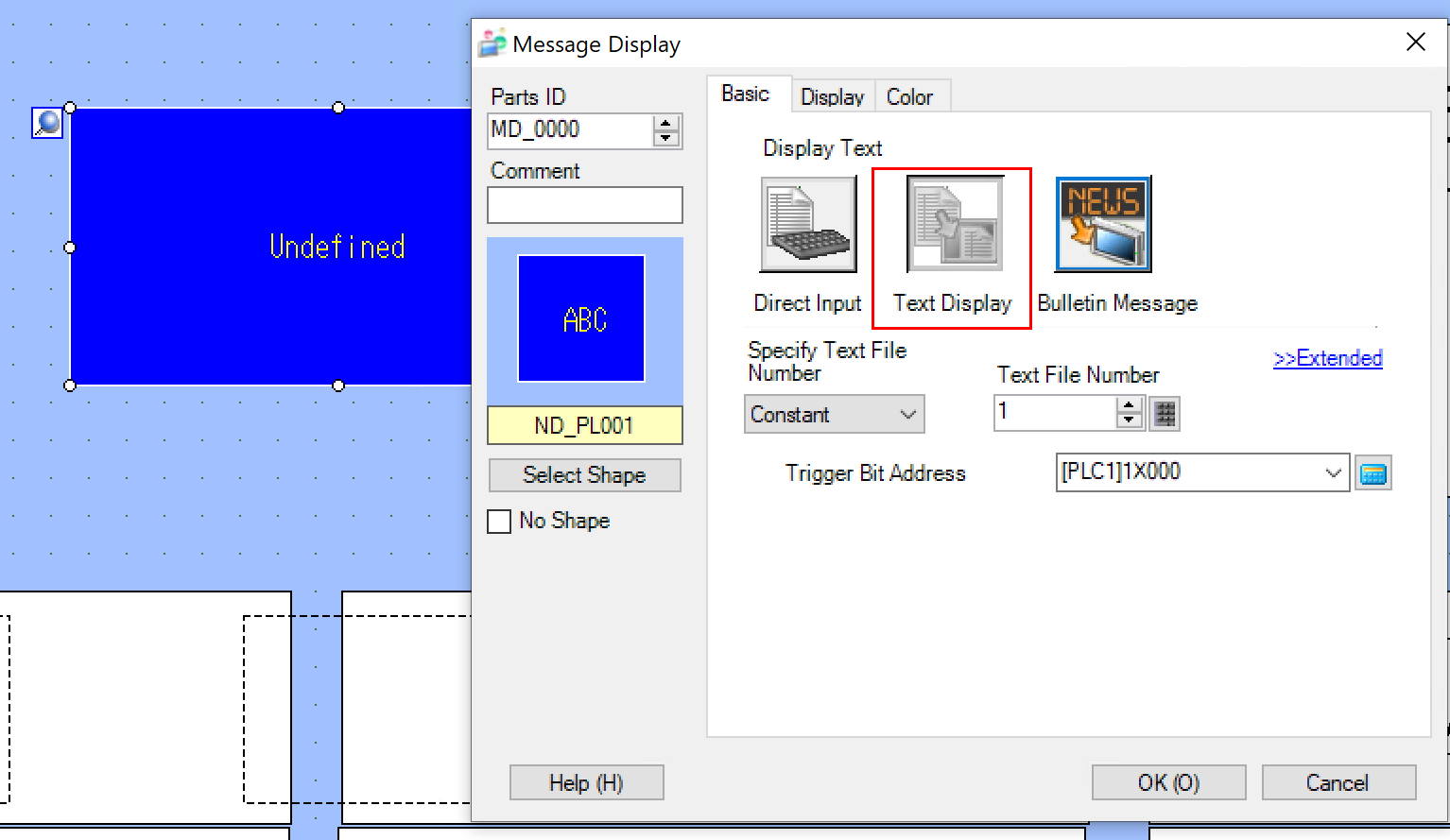
Task: Open the Text File Number keypad icon
Action: coord(1165,414)
